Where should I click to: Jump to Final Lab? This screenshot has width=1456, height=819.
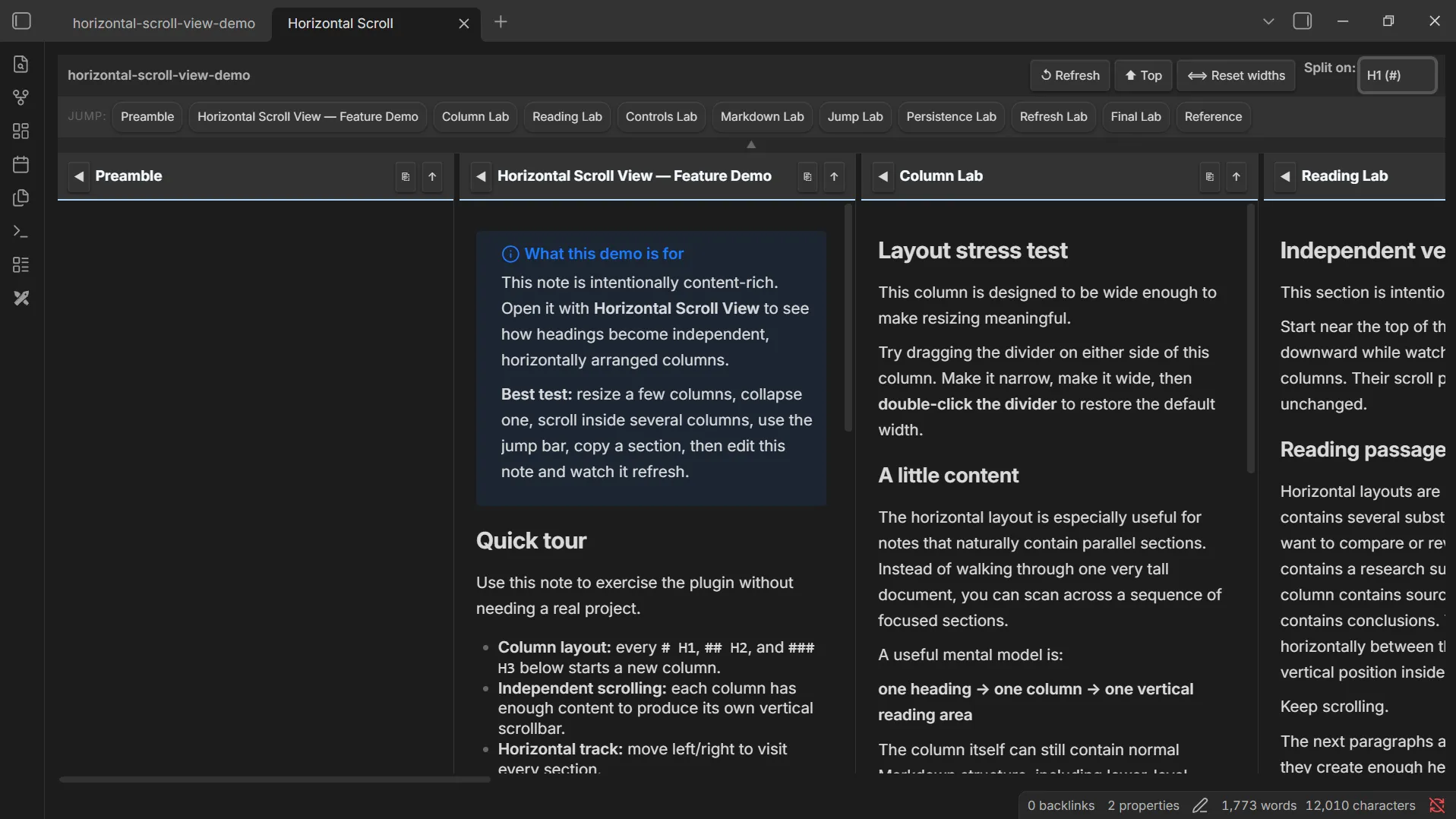1135,117
